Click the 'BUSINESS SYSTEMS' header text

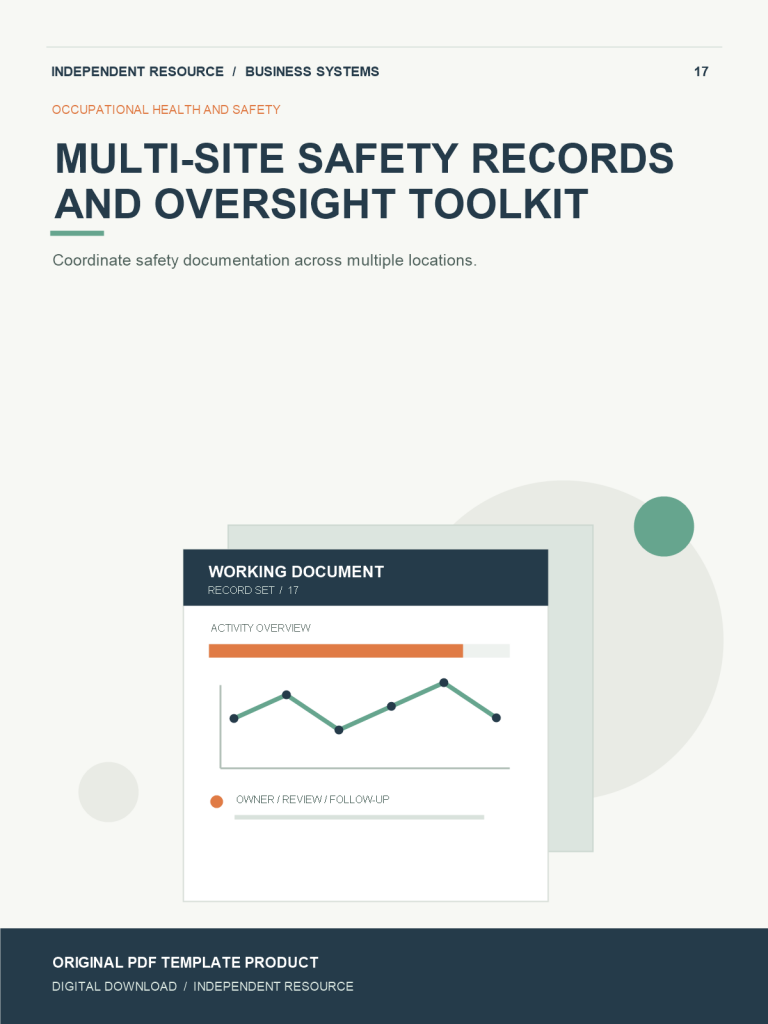(312, 72)
